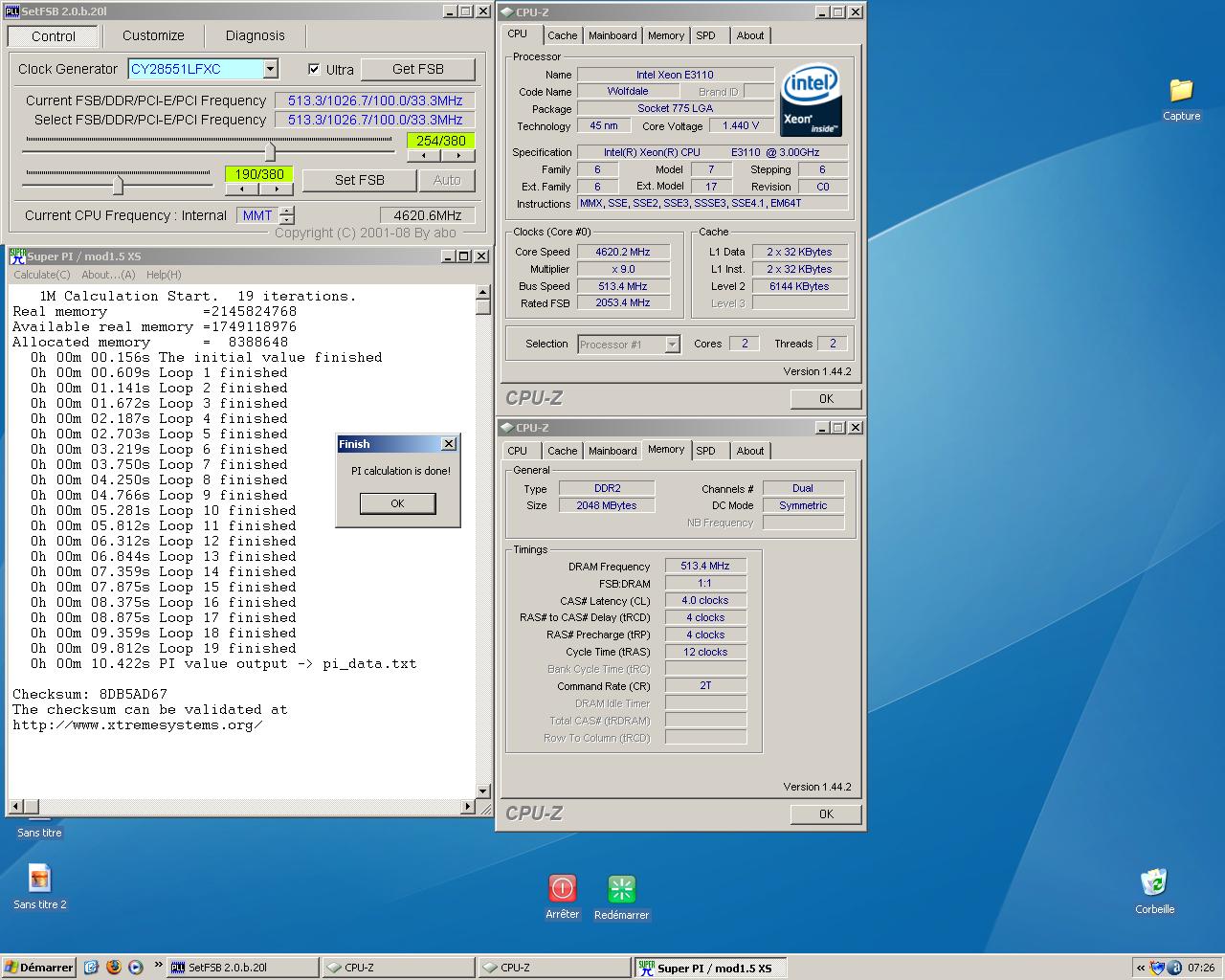This screenshot has height=980, width=1225.
Task: Click right arrow under 190/380 value
Action: pos(277,189)
